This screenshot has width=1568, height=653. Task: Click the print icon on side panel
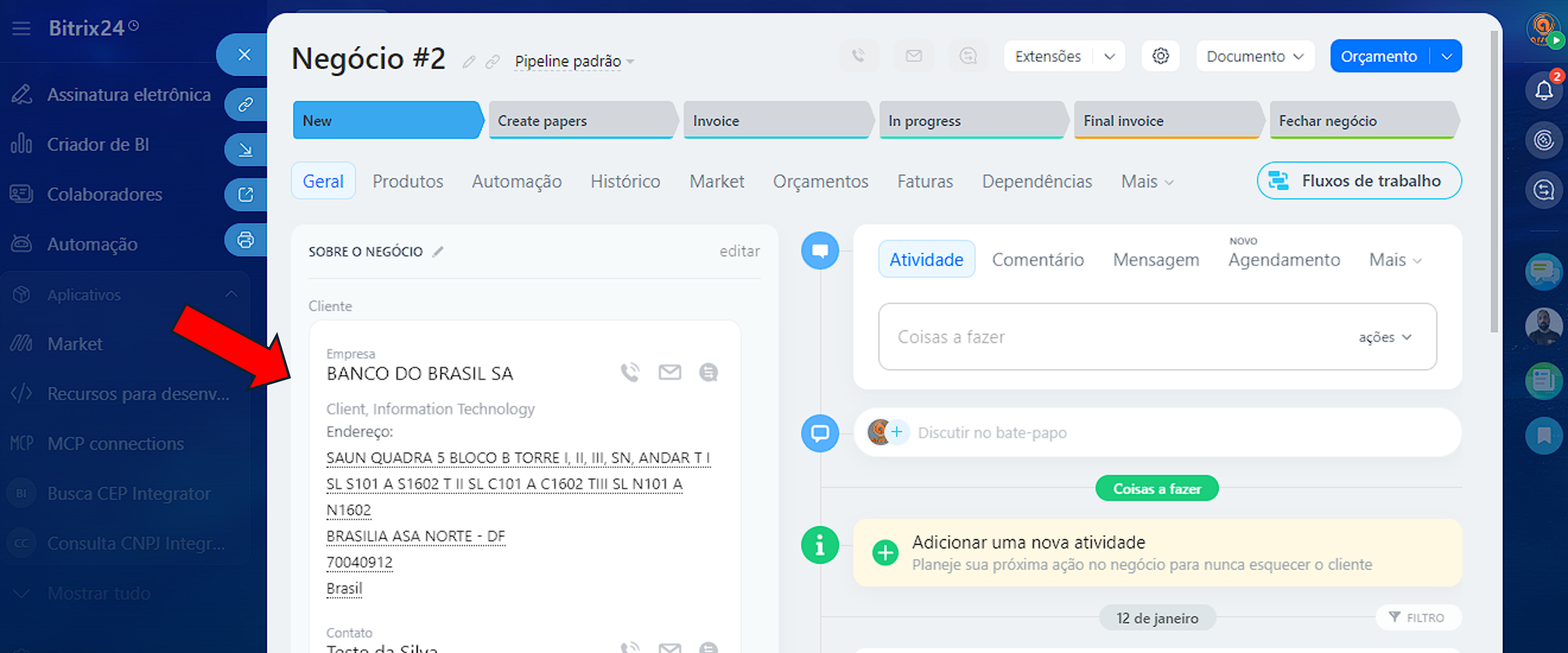point(245,240)
